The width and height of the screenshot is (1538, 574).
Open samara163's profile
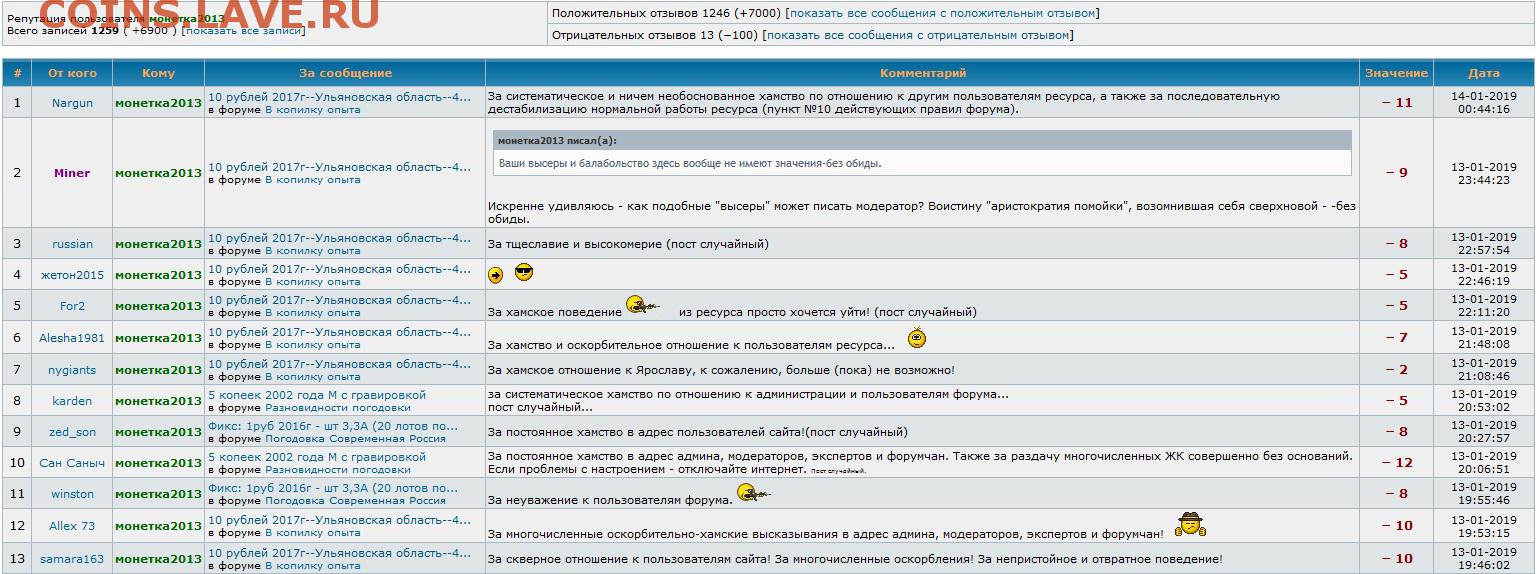point(72,559)
